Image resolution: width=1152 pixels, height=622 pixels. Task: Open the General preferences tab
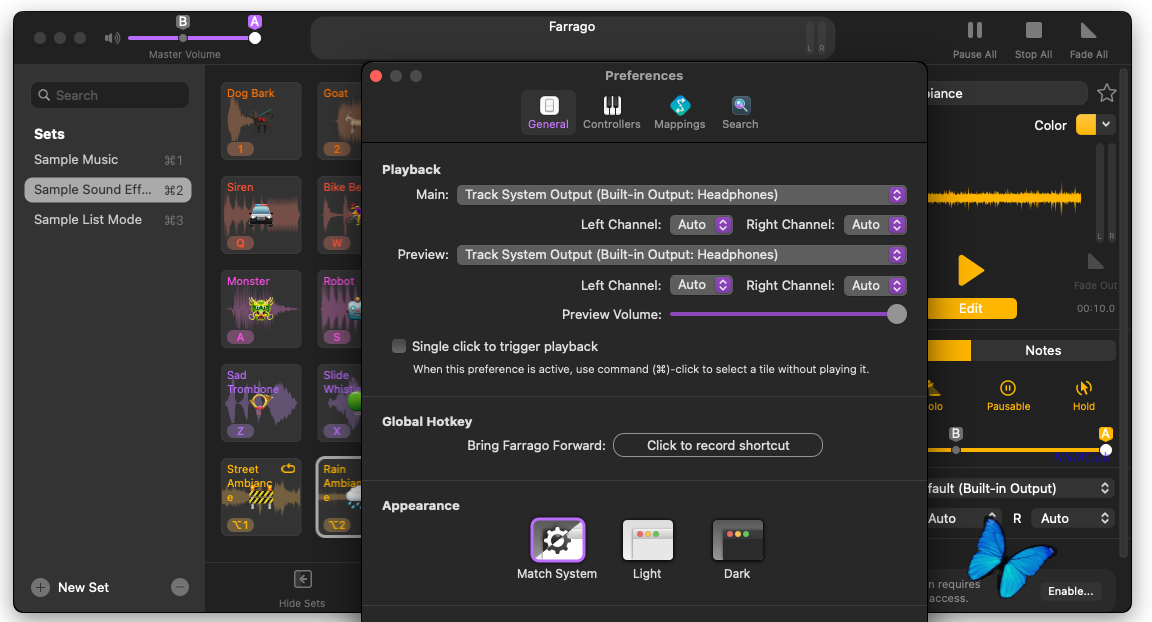[548, 112]
